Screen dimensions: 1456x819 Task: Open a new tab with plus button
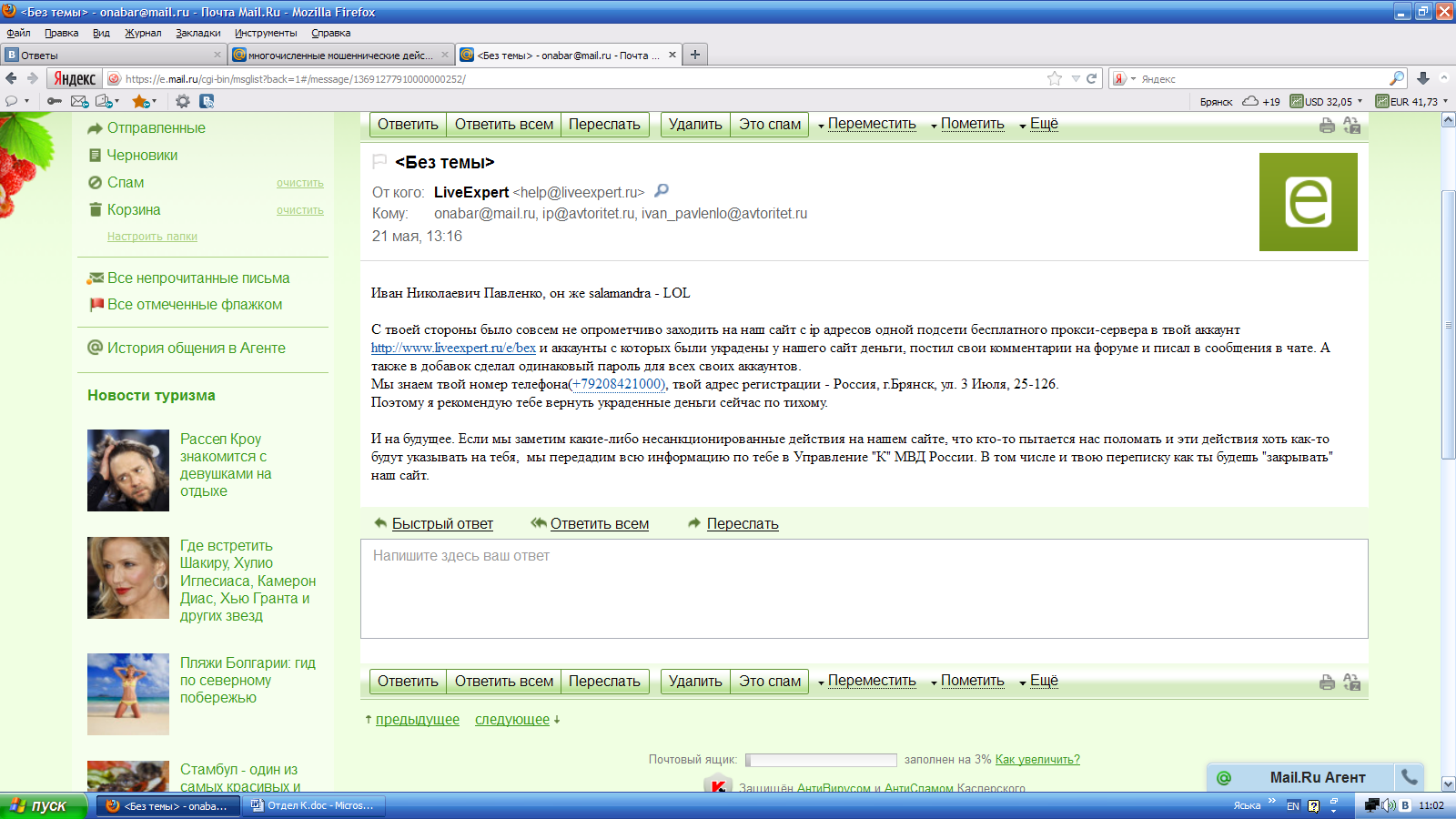[x=694, y=55]
